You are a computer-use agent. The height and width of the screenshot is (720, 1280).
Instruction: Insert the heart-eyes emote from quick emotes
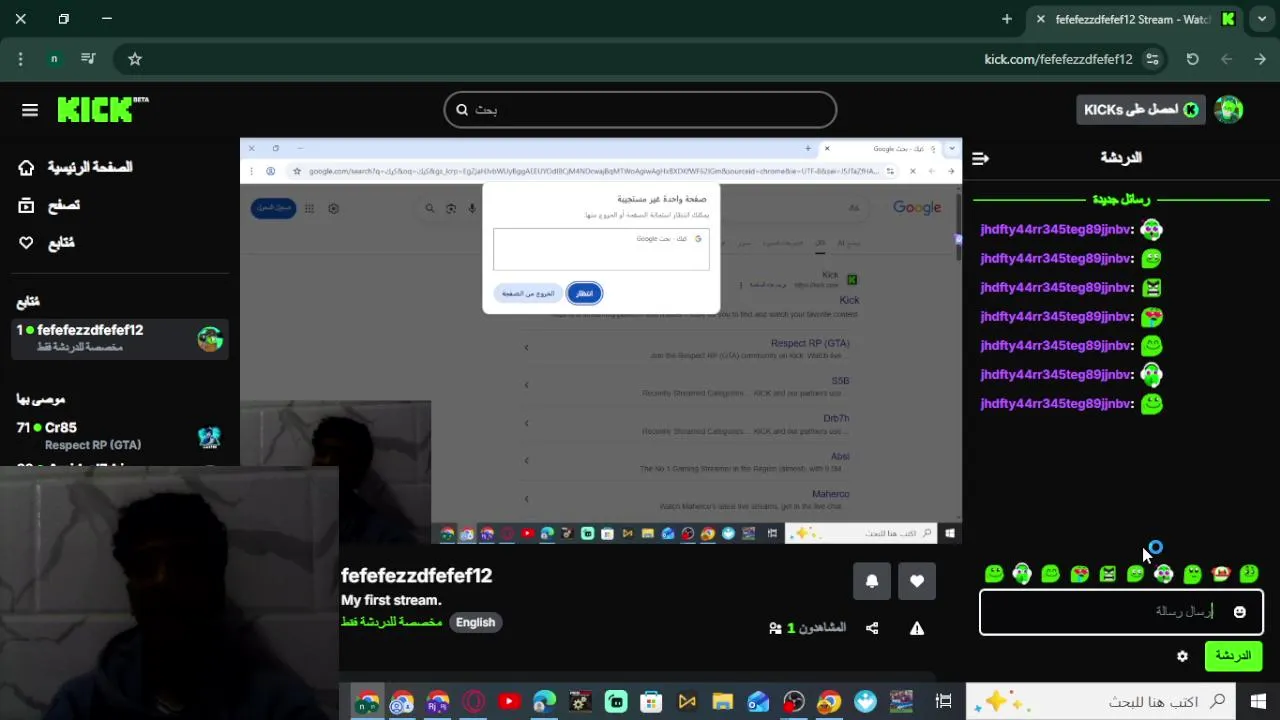(x=1079, y=574)
